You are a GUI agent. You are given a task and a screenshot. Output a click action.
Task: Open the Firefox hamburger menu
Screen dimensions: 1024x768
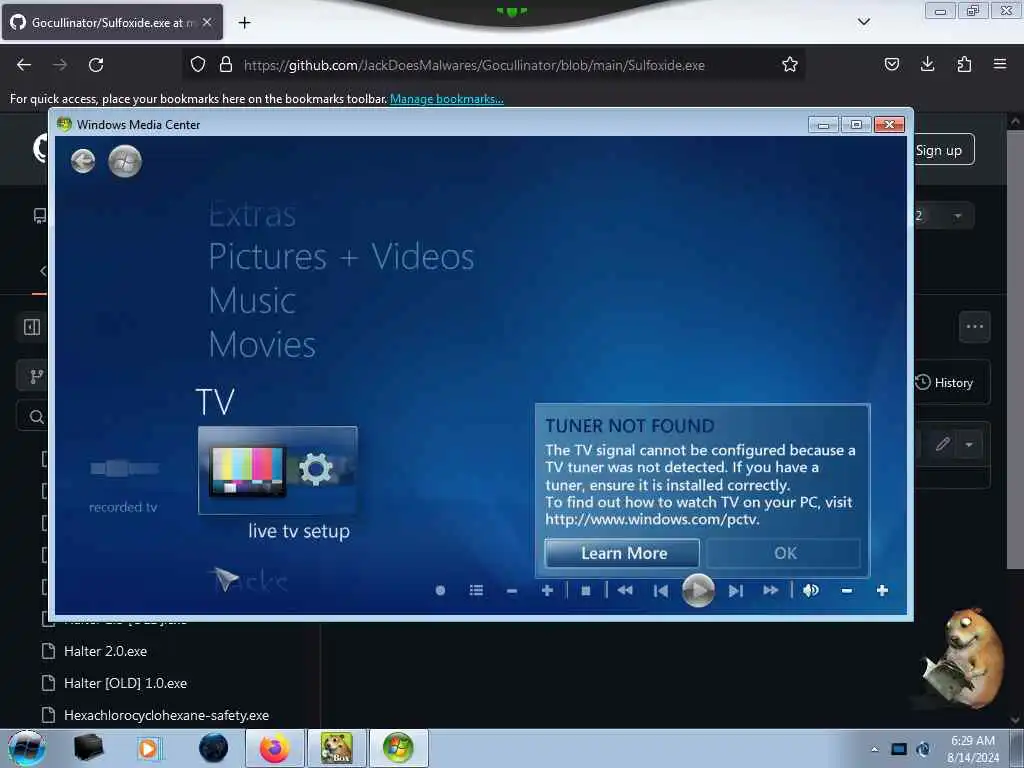pos(1000,64)
